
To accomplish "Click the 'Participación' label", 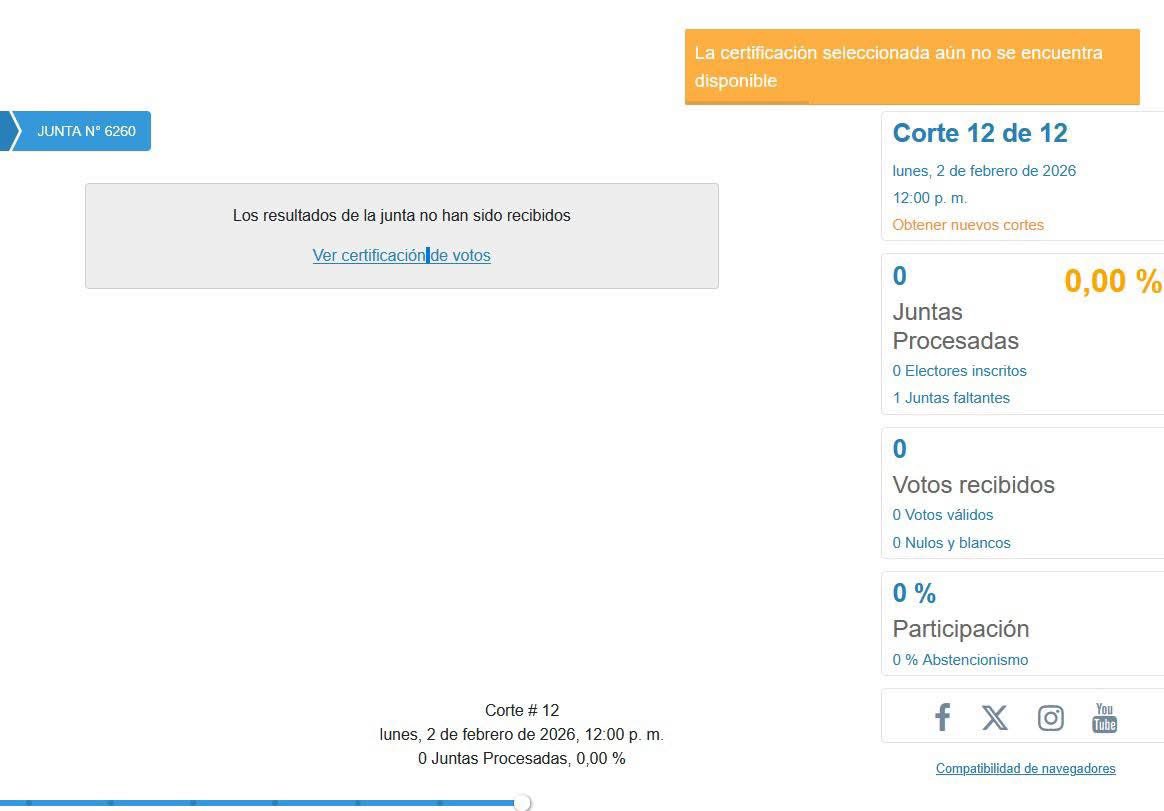I will (961, 629).
